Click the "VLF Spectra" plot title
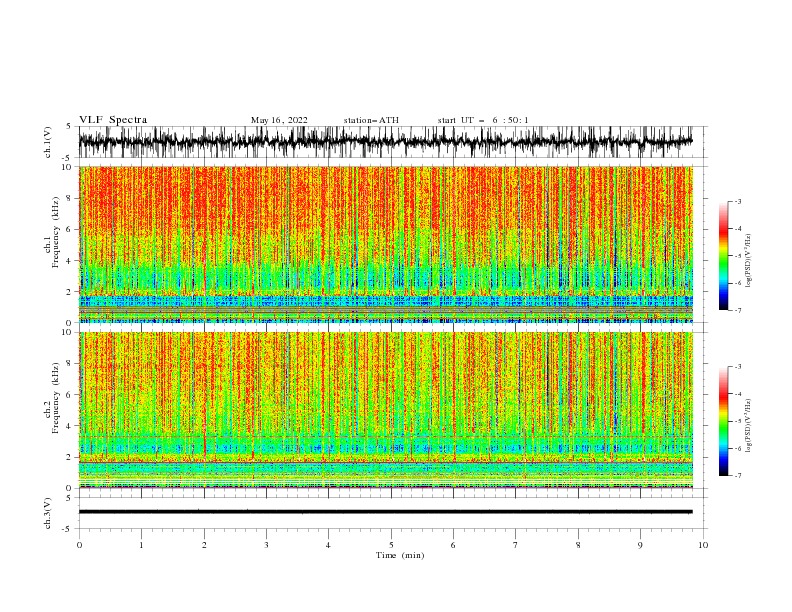 click(113, 120)
